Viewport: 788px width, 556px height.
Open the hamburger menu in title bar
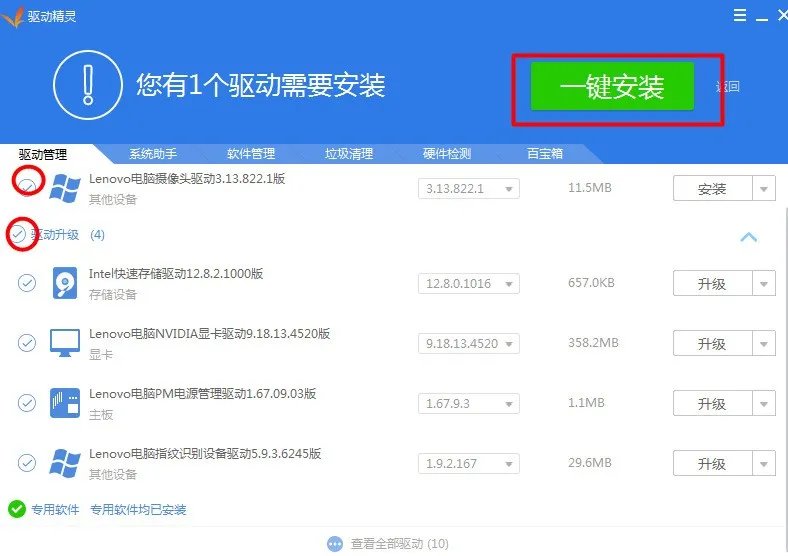pyautogui.click(x=740, y=15)
